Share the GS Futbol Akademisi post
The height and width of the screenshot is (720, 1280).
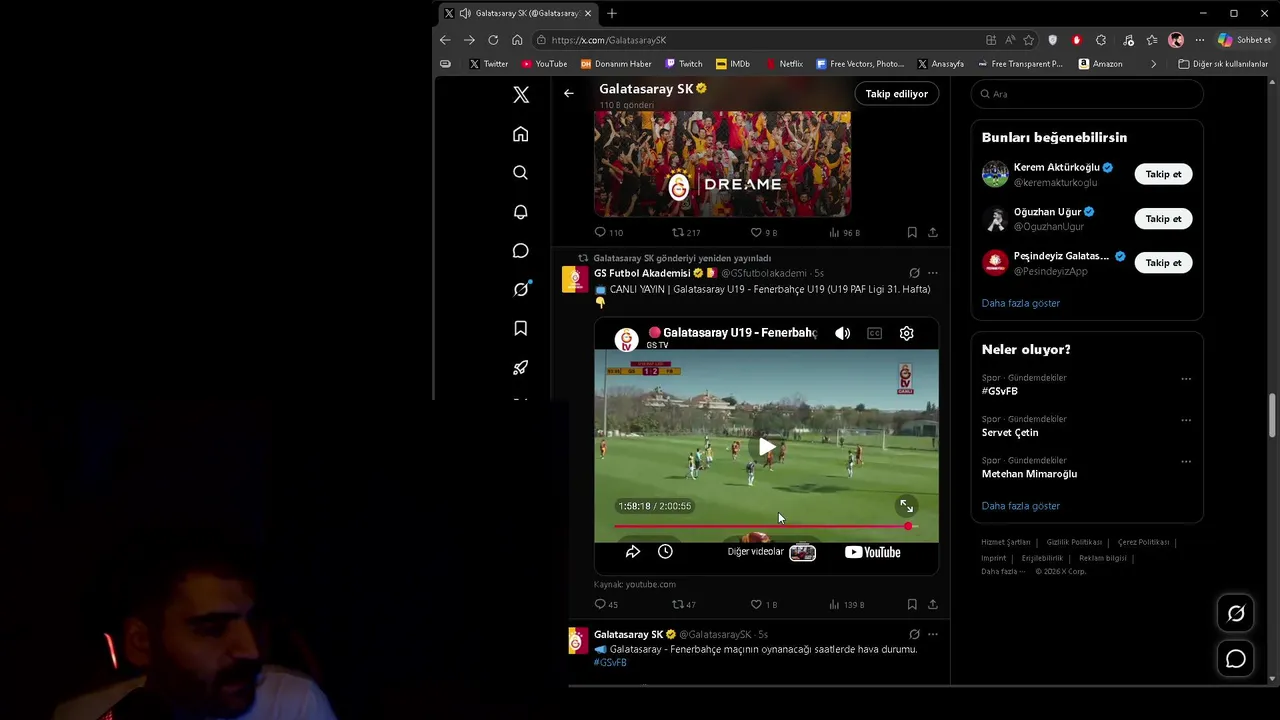click(x=933, y=604)
